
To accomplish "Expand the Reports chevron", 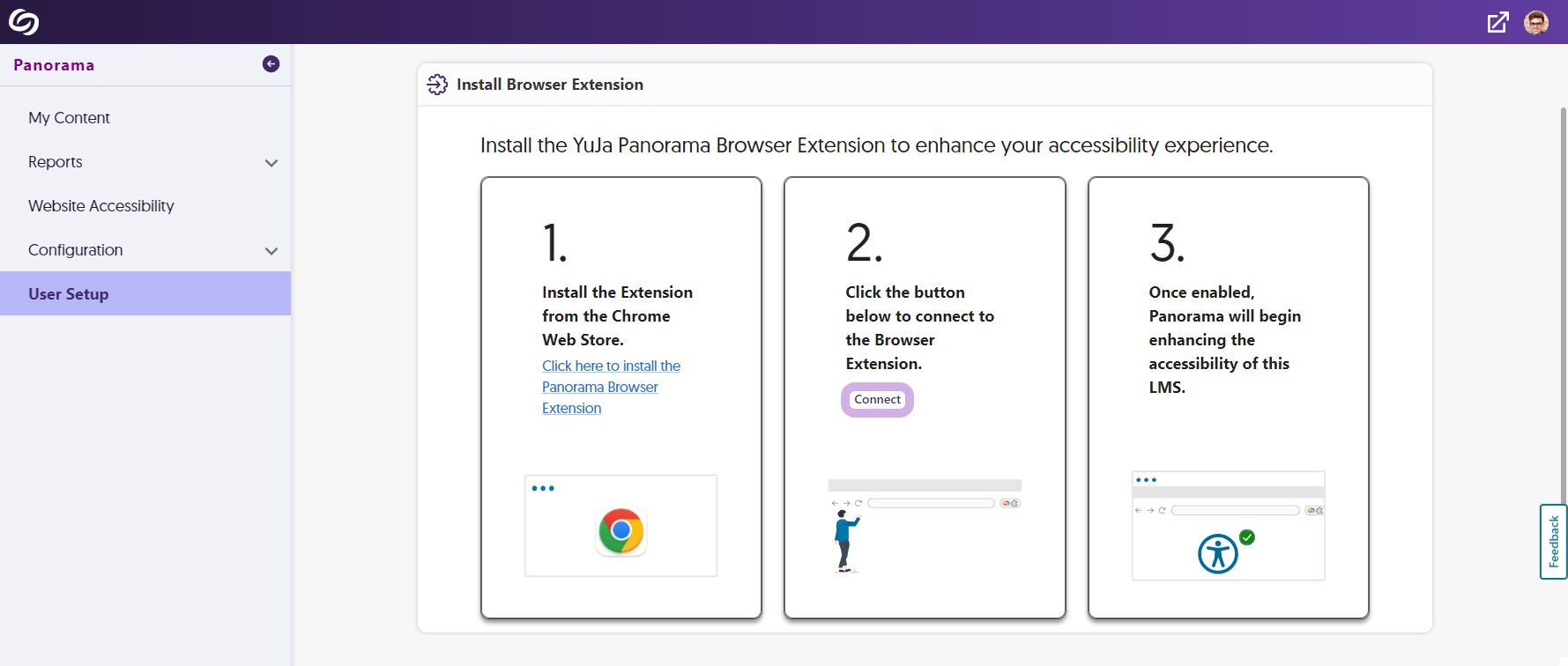I will [x=271, y=163].
